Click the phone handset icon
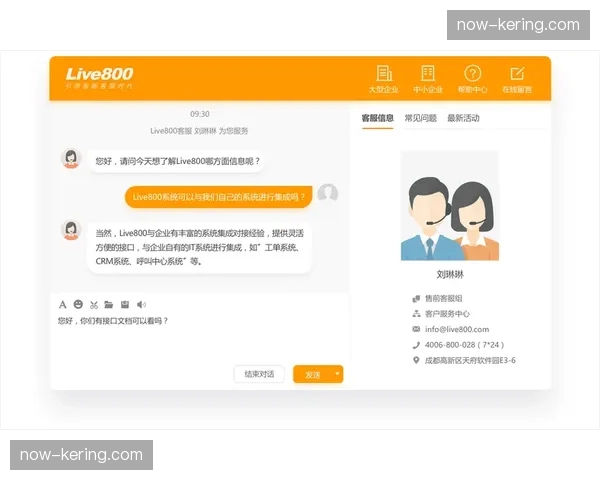The width and height of the screenshot is (600, 480). 416,345
